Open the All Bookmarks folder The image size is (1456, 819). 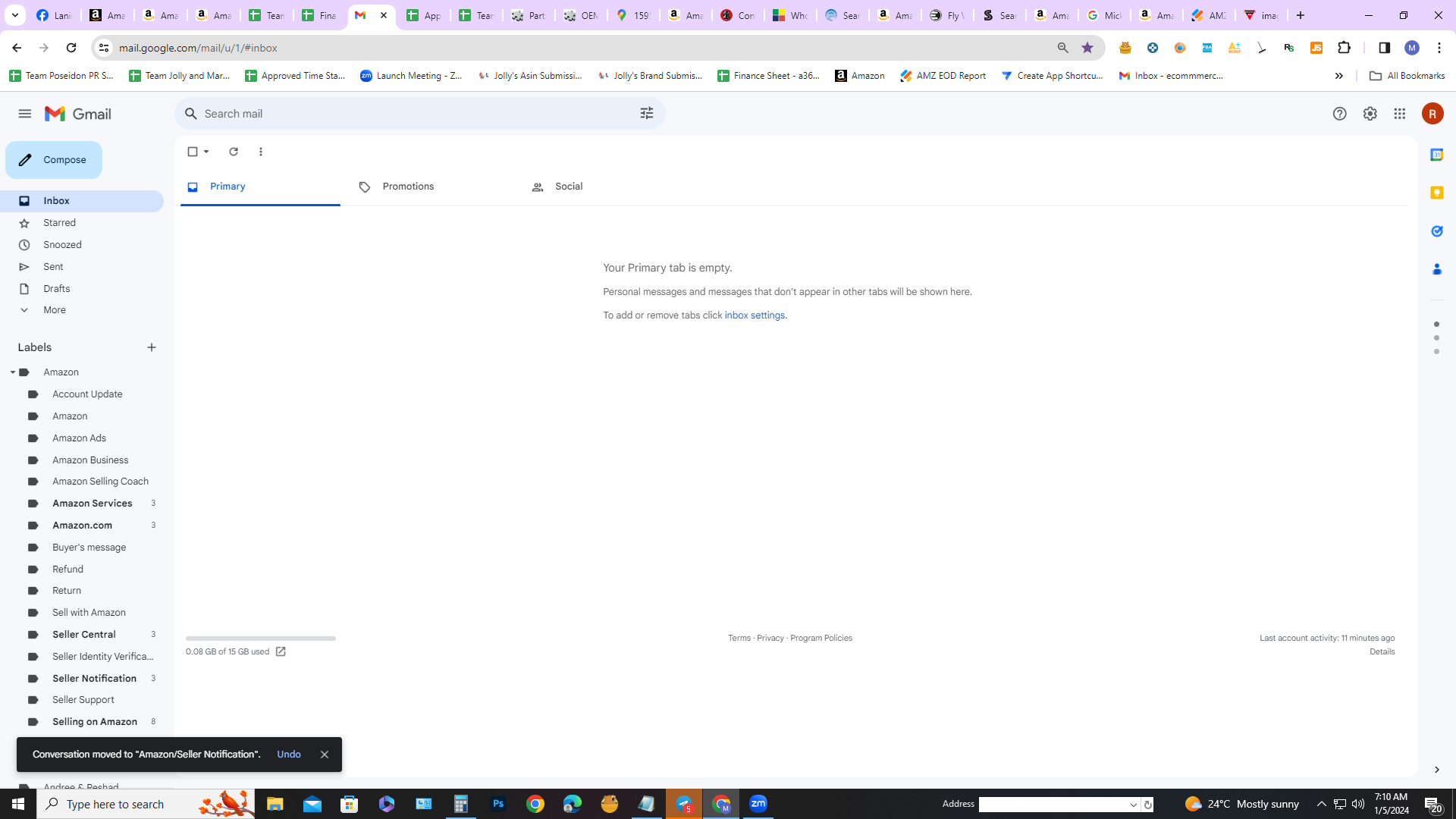(x=1407, y=76)
